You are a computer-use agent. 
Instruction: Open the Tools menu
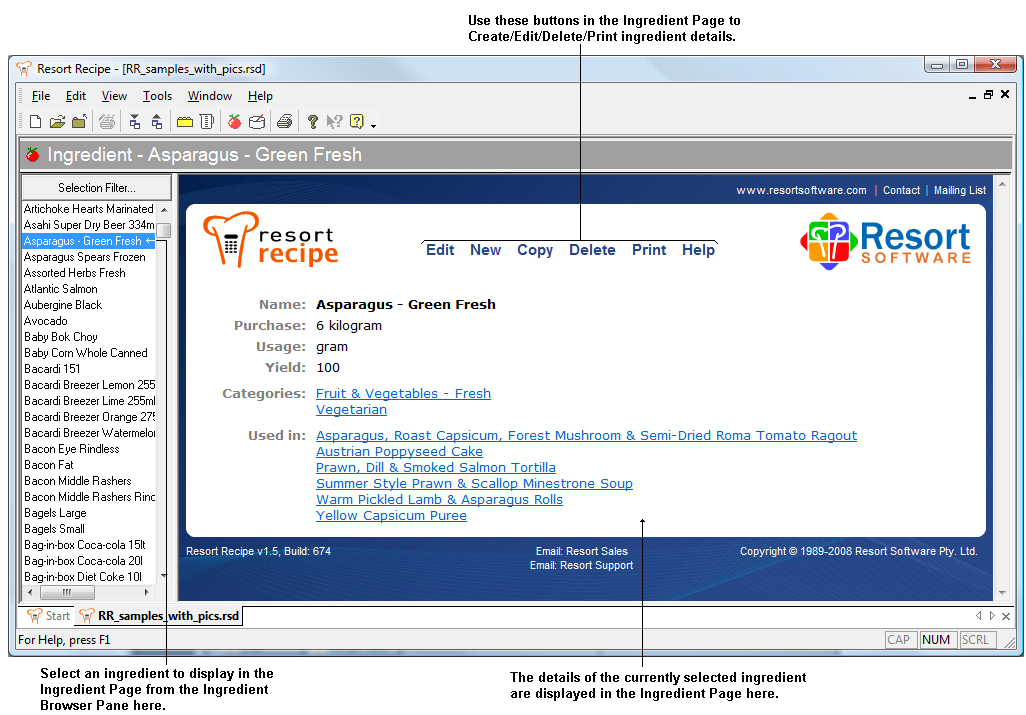158,96
